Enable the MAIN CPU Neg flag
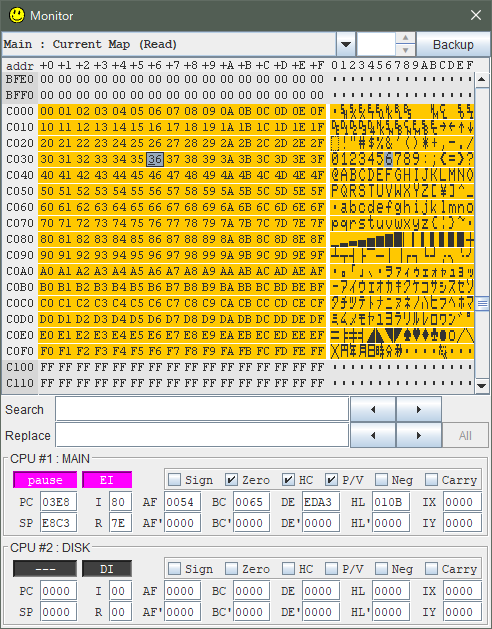 [x=381, y=479]
